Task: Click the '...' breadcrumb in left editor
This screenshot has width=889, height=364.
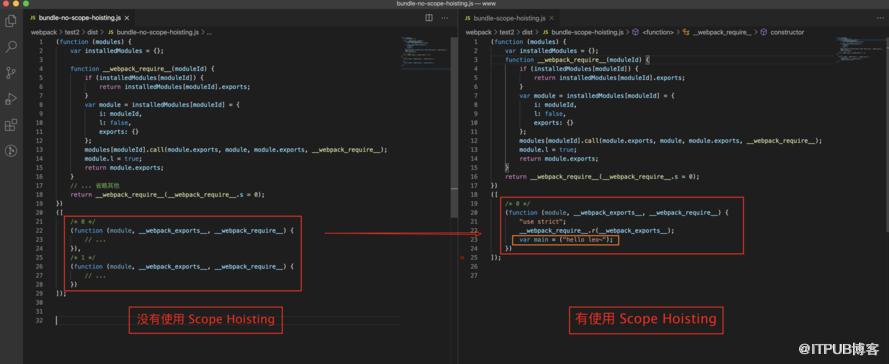Action: (209, 32)
